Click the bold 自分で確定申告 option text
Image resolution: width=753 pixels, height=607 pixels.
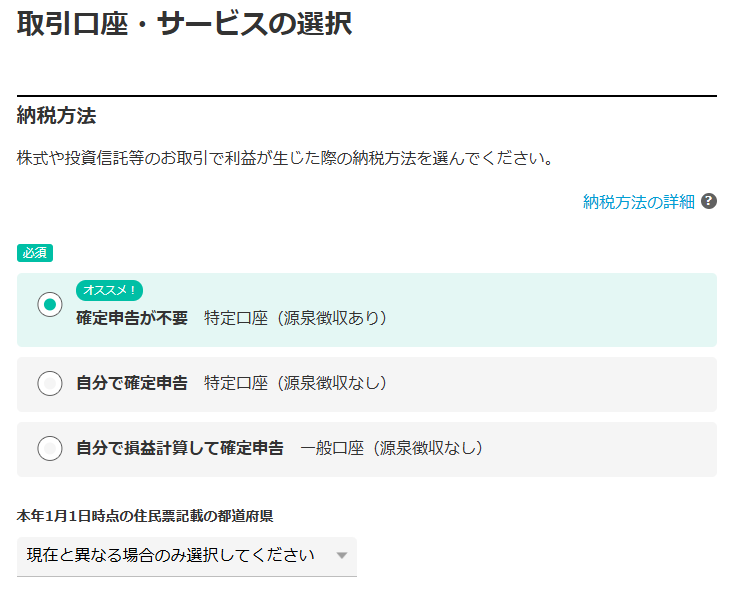tap(132, 383)
